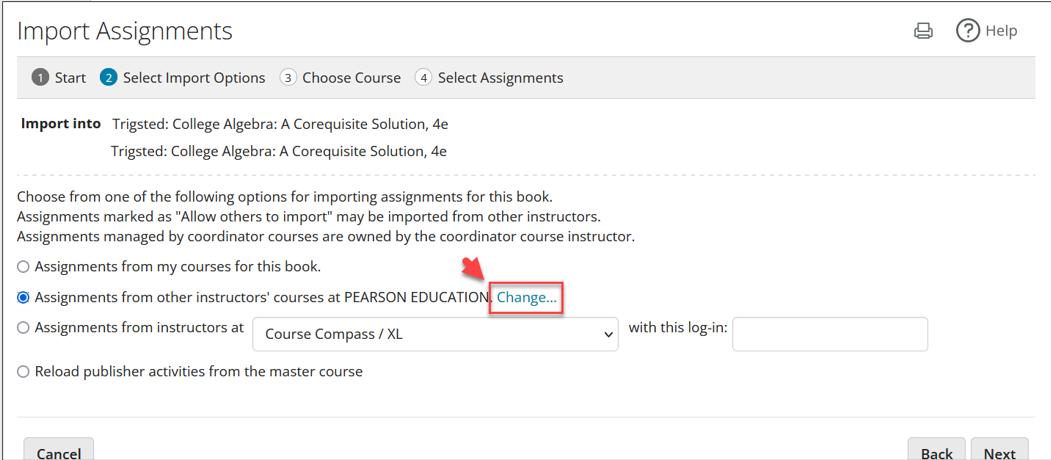Click the 'with this log-in' text field

pos(830,335)
